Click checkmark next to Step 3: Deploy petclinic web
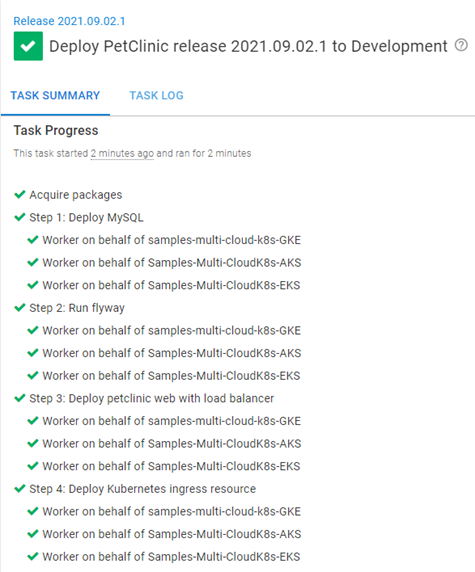The height and width of the screenshot is (572, 475). (20, 398)
